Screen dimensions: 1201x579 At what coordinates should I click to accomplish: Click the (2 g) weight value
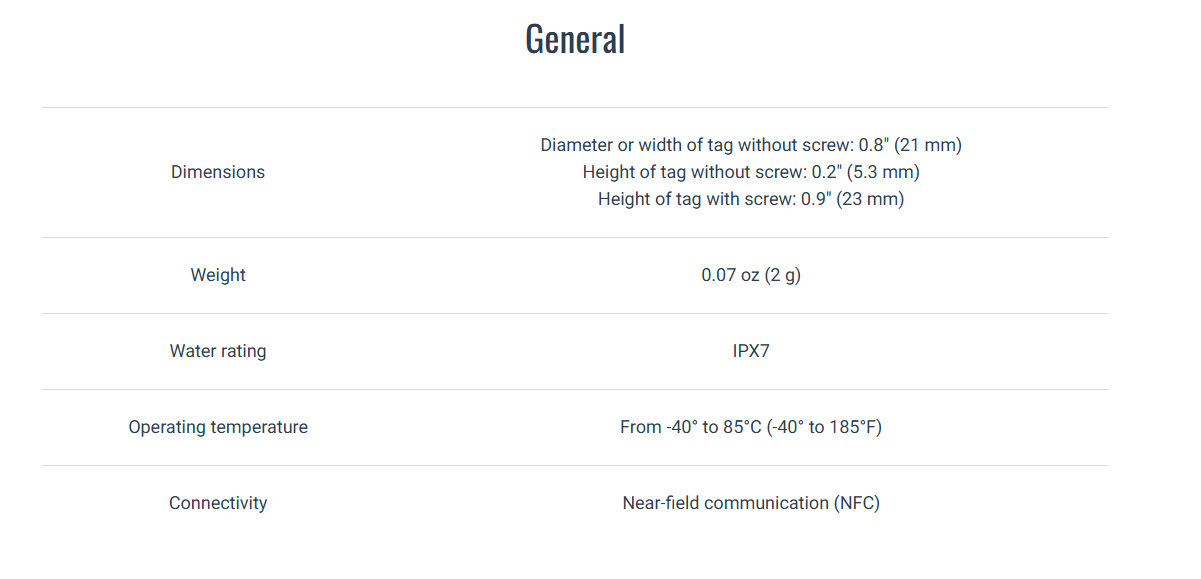click(x=783, y=275)
